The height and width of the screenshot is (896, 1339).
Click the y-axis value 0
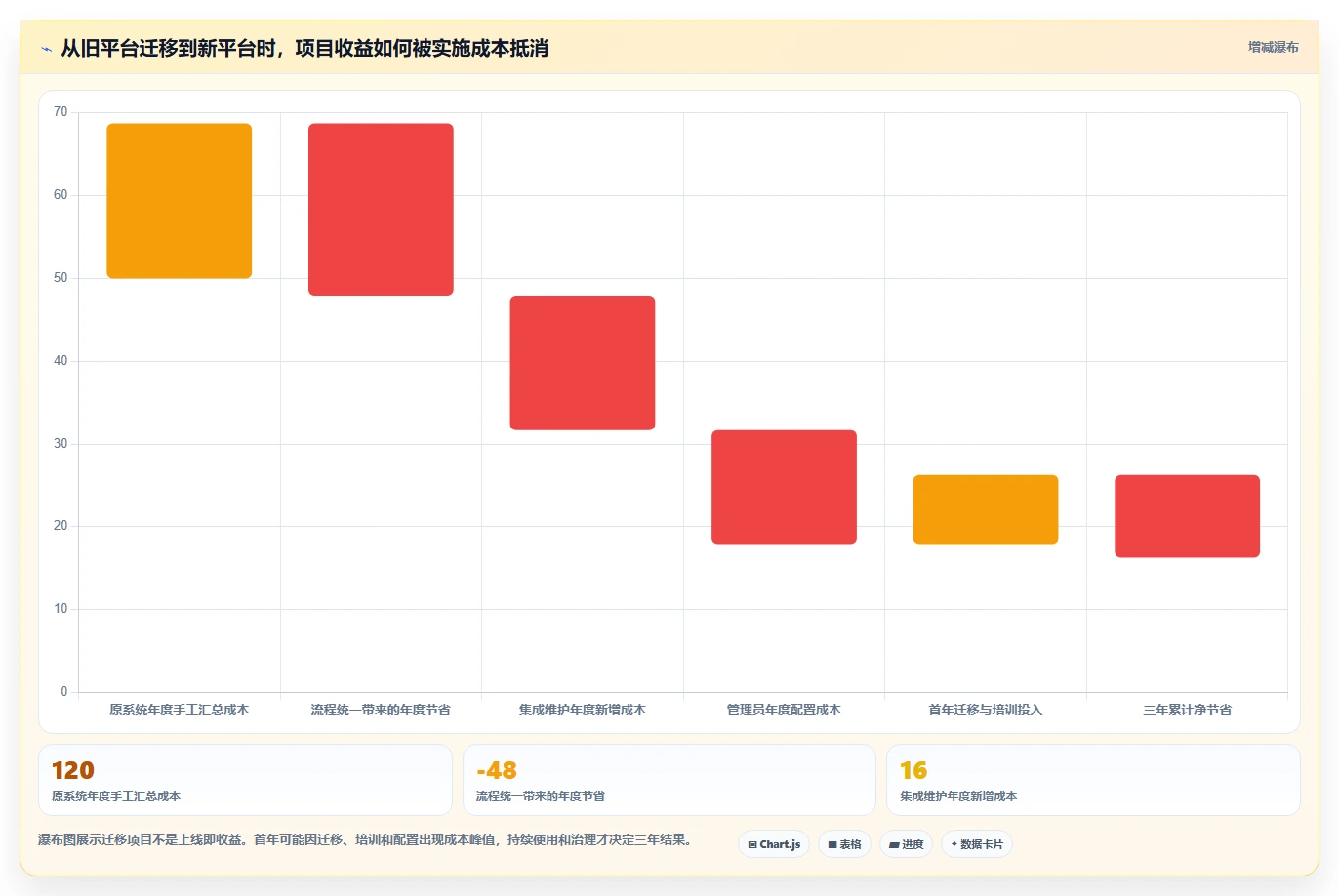(x=64, y=692)
